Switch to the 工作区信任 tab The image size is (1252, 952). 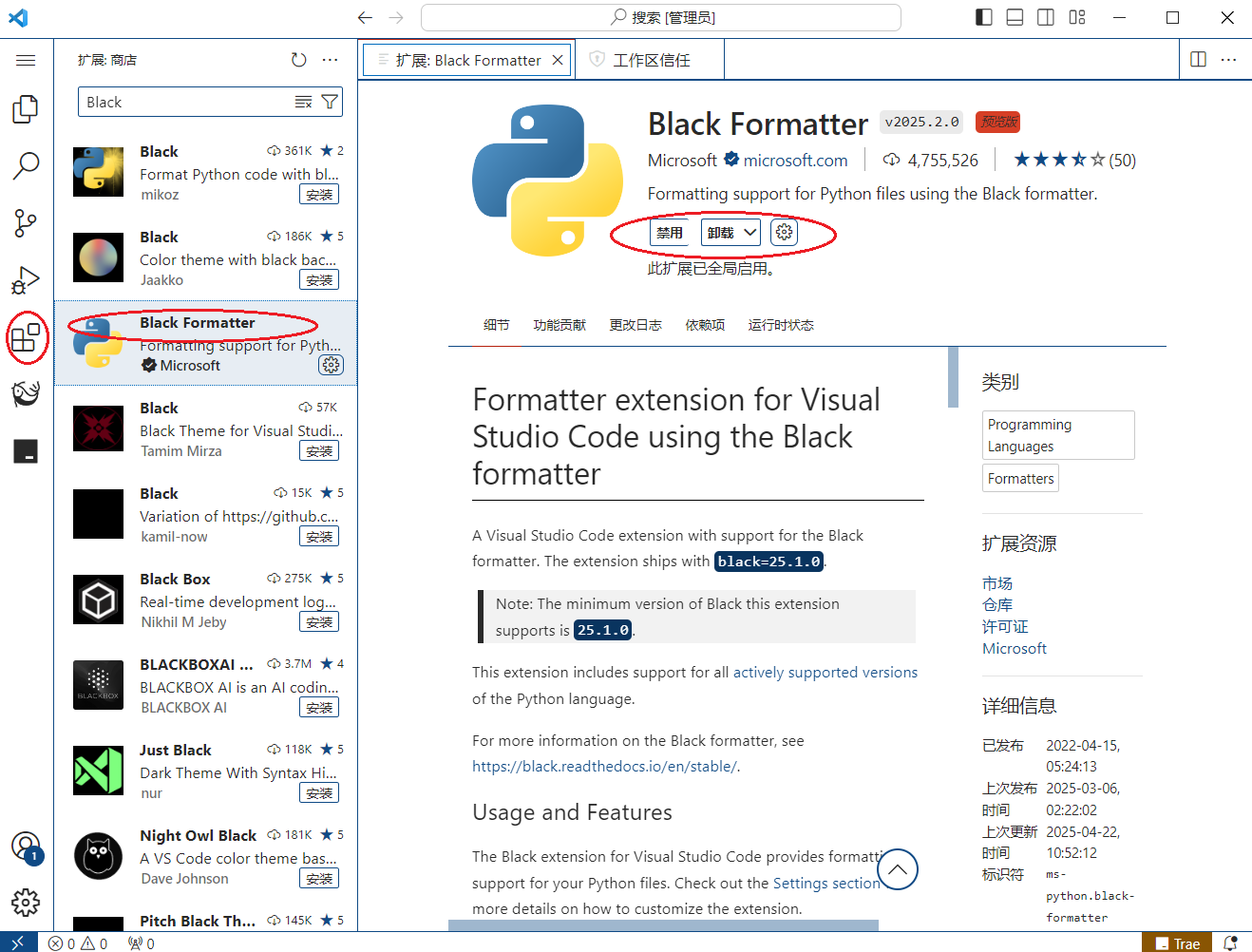tap(649, 60)
